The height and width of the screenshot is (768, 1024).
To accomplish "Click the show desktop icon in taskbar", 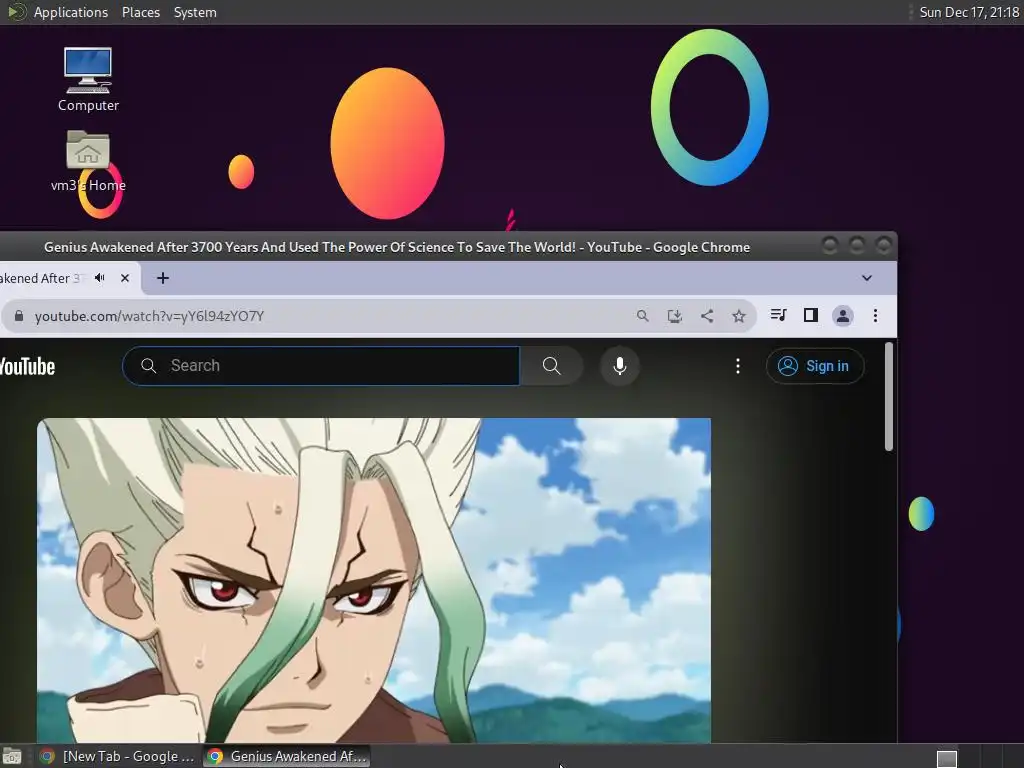I will pyautogui.click(x=12, y=757).
